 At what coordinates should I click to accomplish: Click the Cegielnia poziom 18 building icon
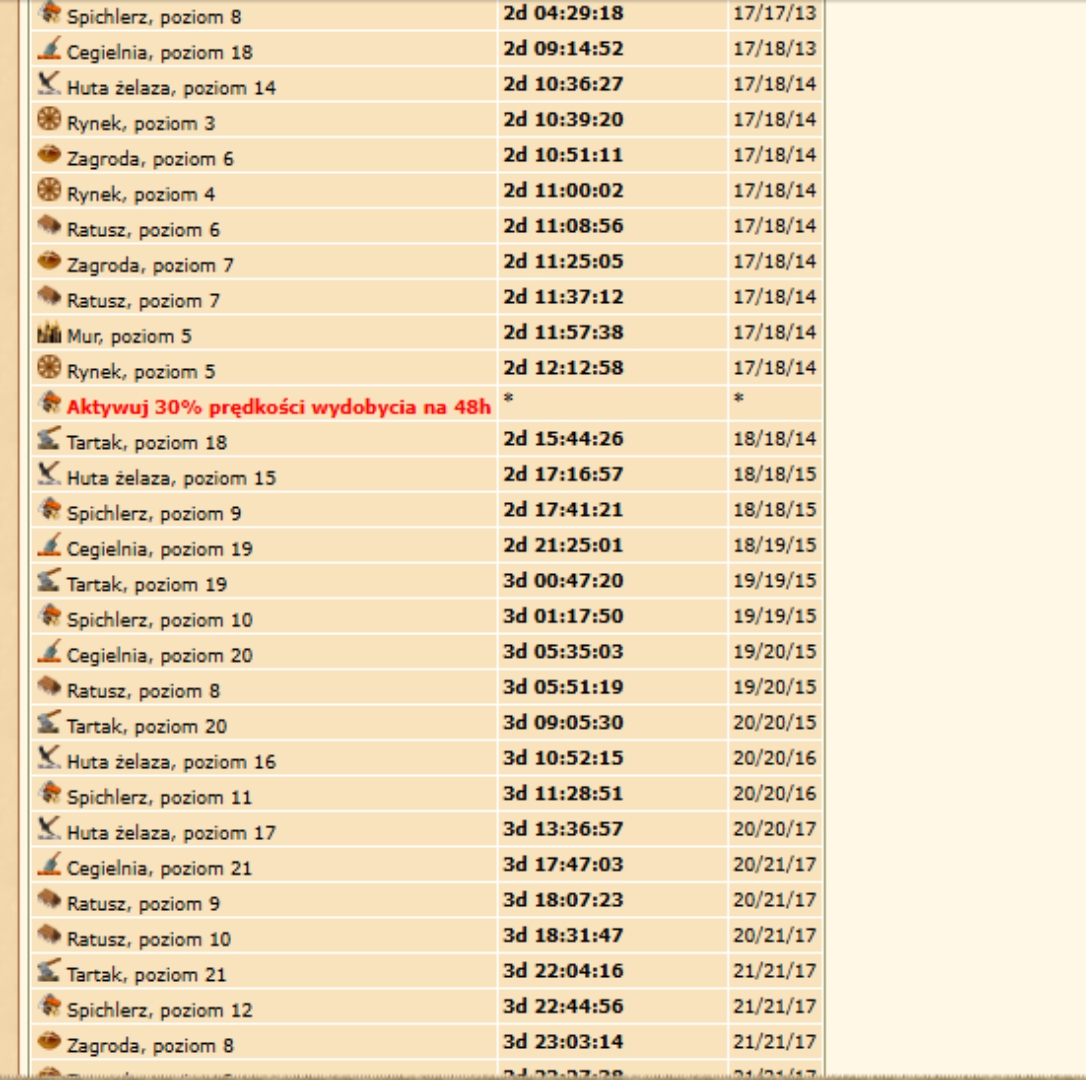pos(49,49)
